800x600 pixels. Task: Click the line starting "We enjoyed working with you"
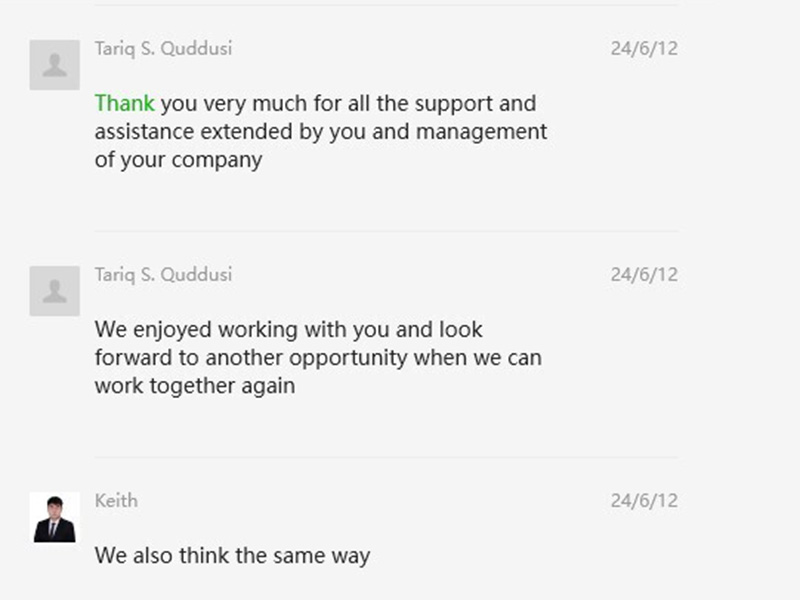(288, 329)
